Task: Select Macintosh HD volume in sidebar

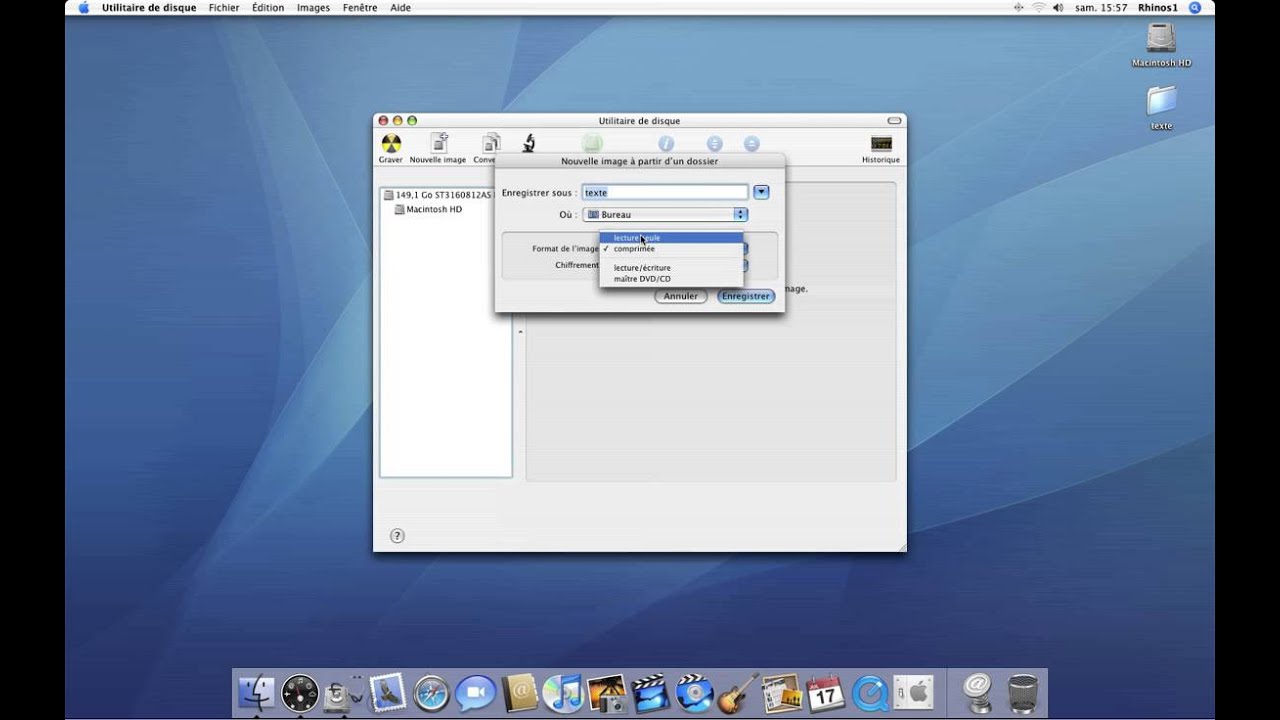Action: click(428, 209)
